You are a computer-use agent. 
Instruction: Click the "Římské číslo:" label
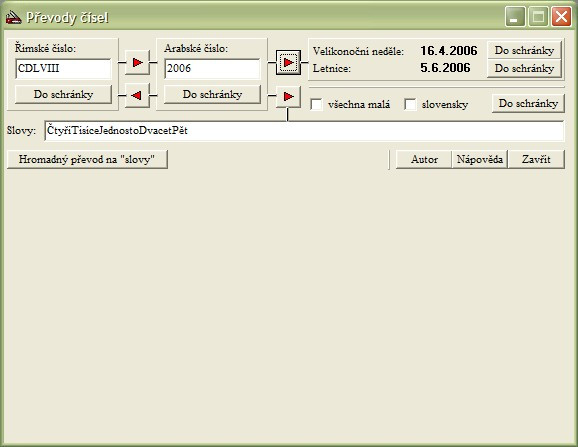(x=45, y=48)
